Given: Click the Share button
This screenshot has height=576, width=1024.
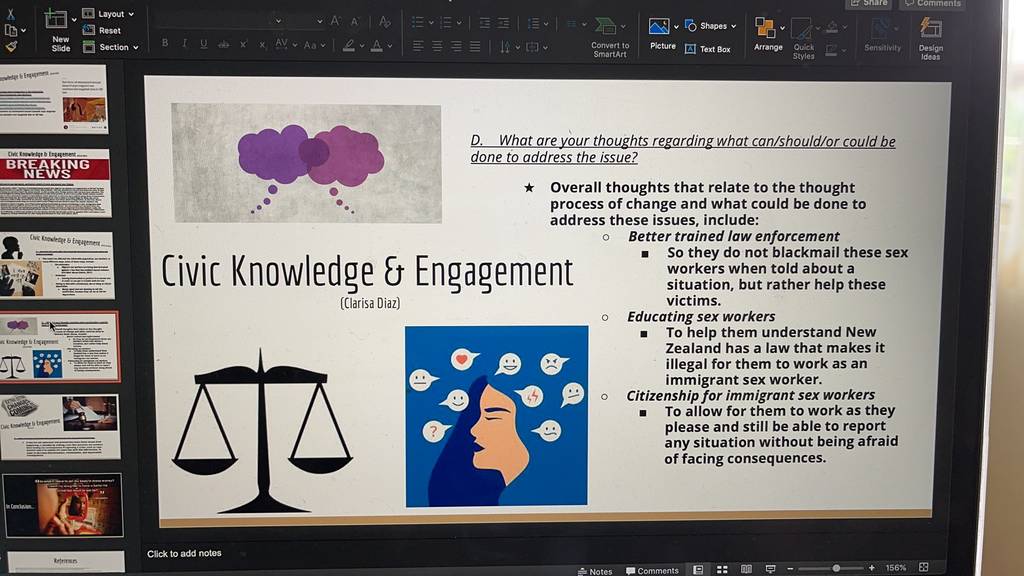Looking at the screenshot, I should [x=869, y=3].
